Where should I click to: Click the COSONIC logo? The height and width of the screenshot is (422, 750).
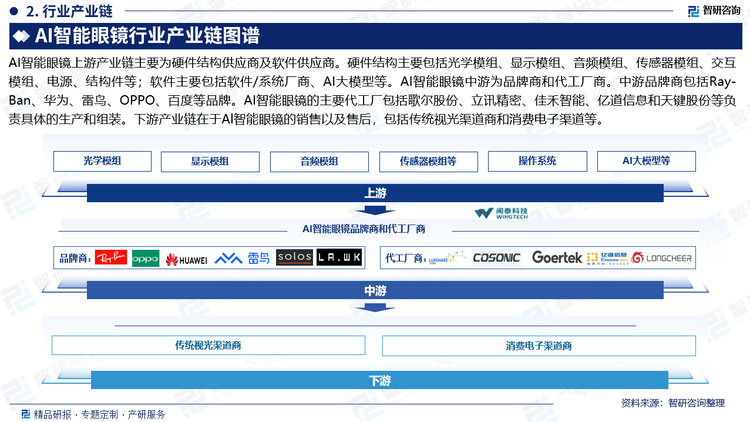pyautogui.click(x=496, y=258)
